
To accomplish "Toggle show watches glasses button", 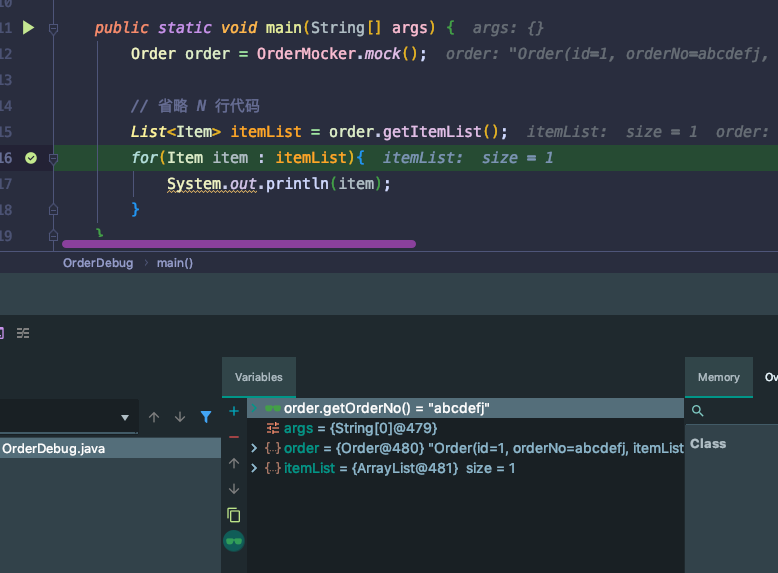I will click(x=234, y=541).
